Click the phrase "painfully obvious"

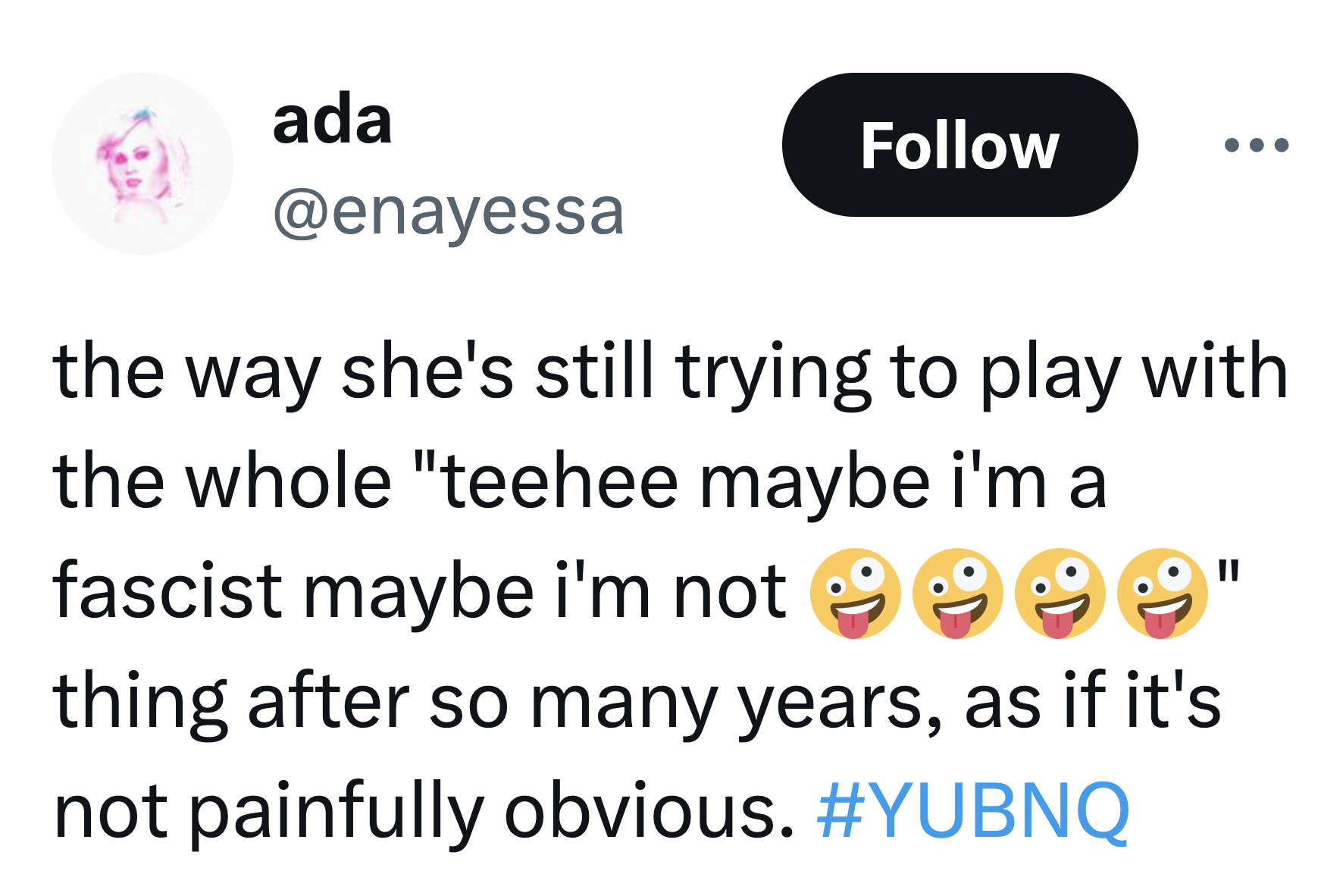[x=491, y=811]
